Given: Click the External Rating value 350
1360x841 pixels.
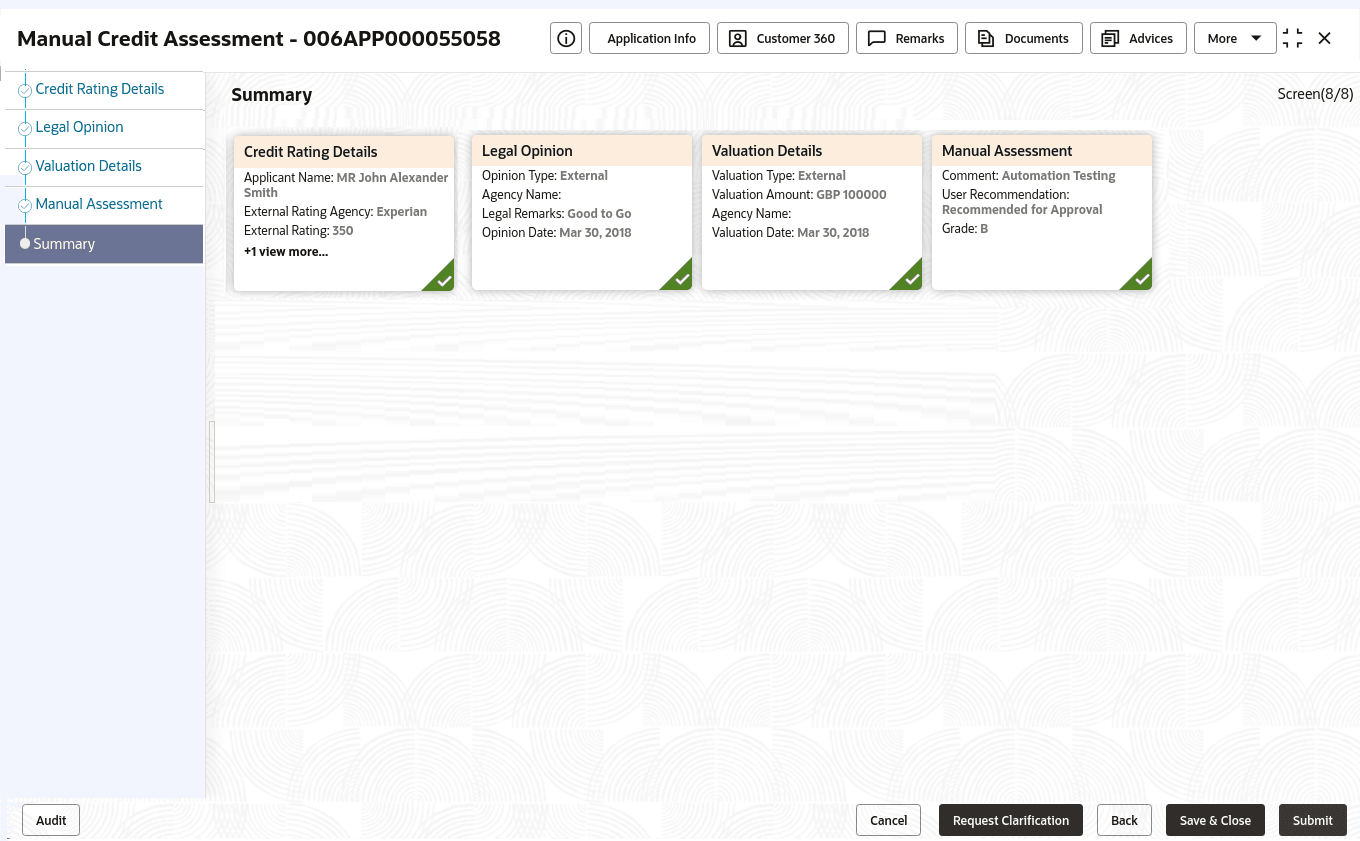Looking at the screenshot, I should 343,231.
